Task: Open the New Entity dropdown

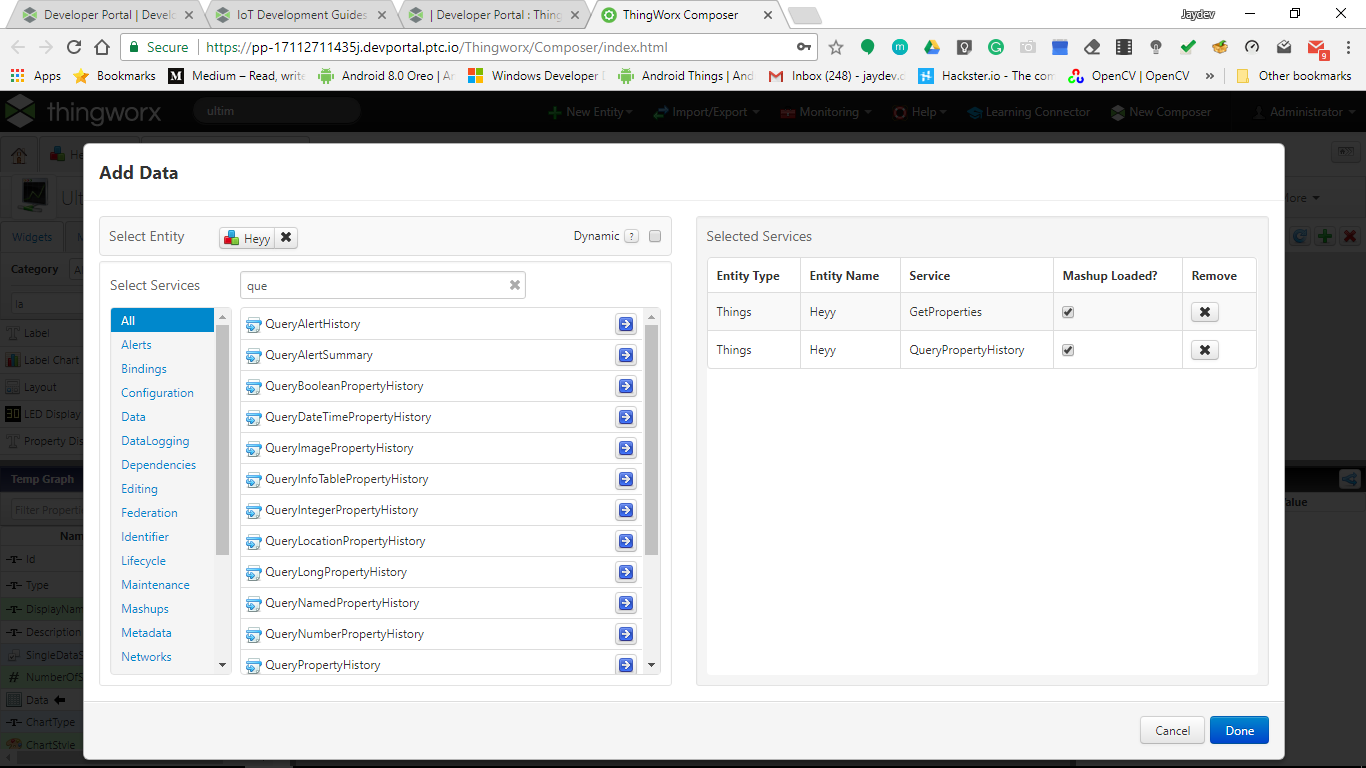Action: pyautogui.click(x=590, y=112)
